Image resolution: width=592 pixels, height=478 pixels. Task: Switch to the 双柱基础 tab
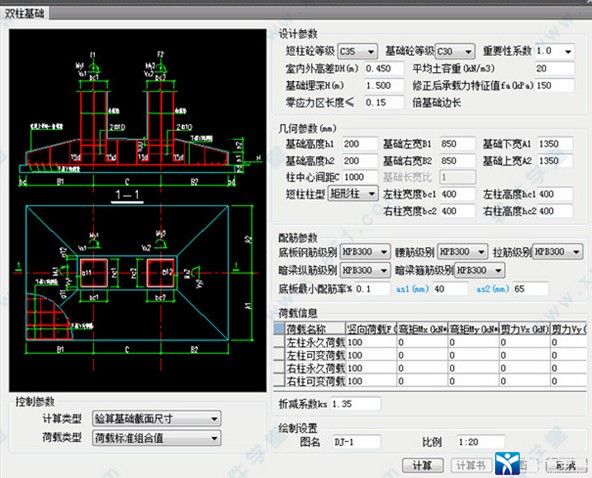tap(25, 13)
